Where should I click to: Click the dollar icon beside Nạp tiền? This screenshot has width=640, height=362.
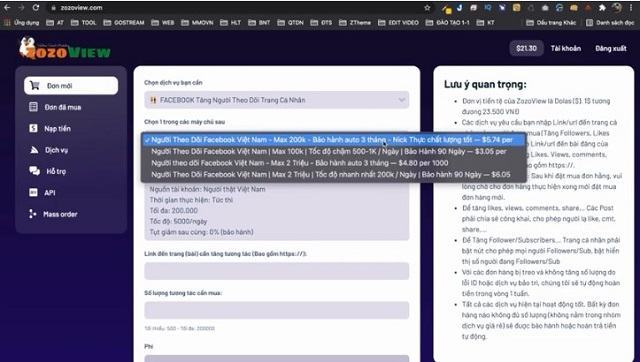coord(33,128)
